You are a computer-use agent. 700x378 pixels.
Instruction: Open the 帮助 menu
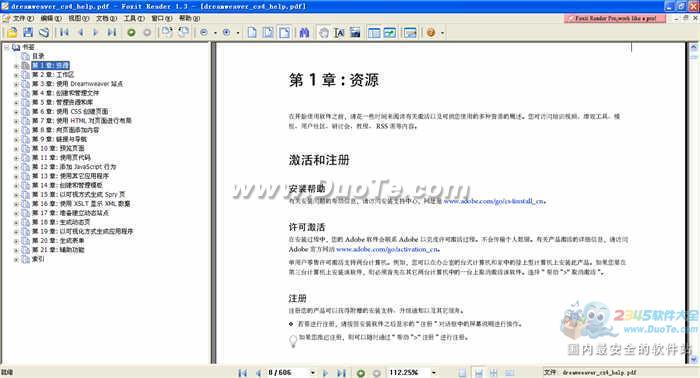point(189,18)
